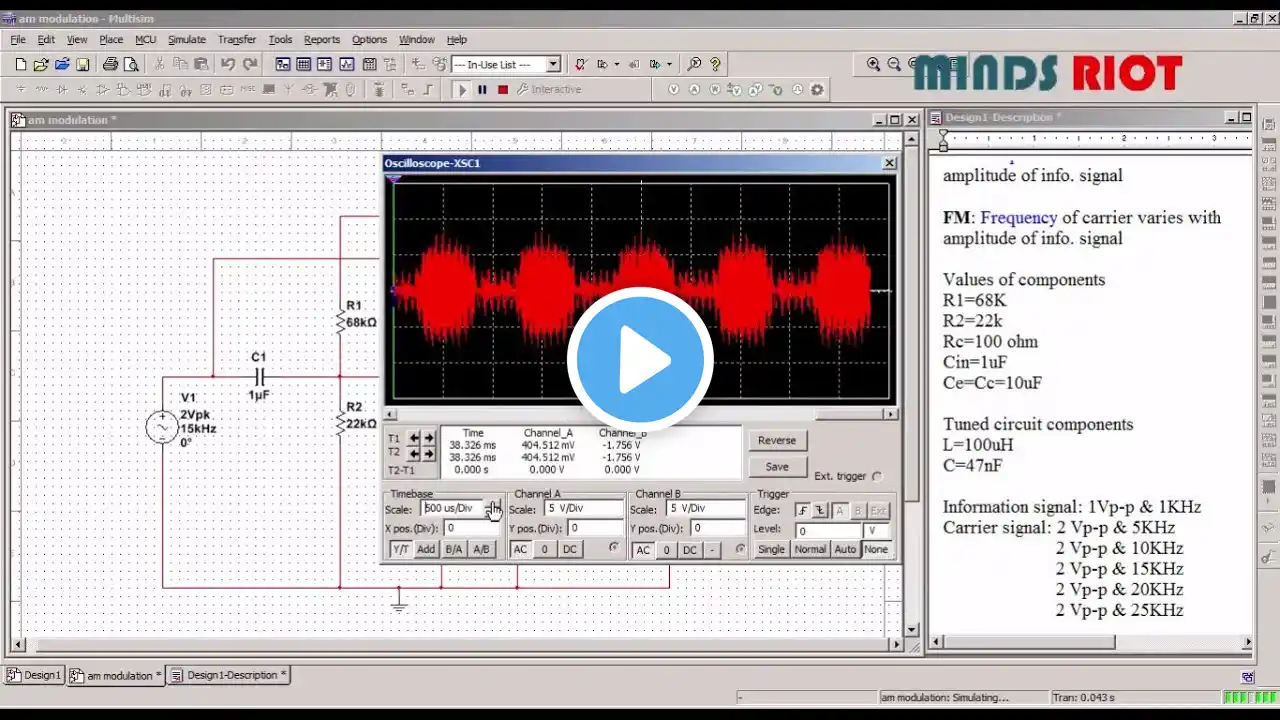Click the trigger Level input field
Image resolution: width=1280 pixels, height=720 pixels.
pos(828,530)
